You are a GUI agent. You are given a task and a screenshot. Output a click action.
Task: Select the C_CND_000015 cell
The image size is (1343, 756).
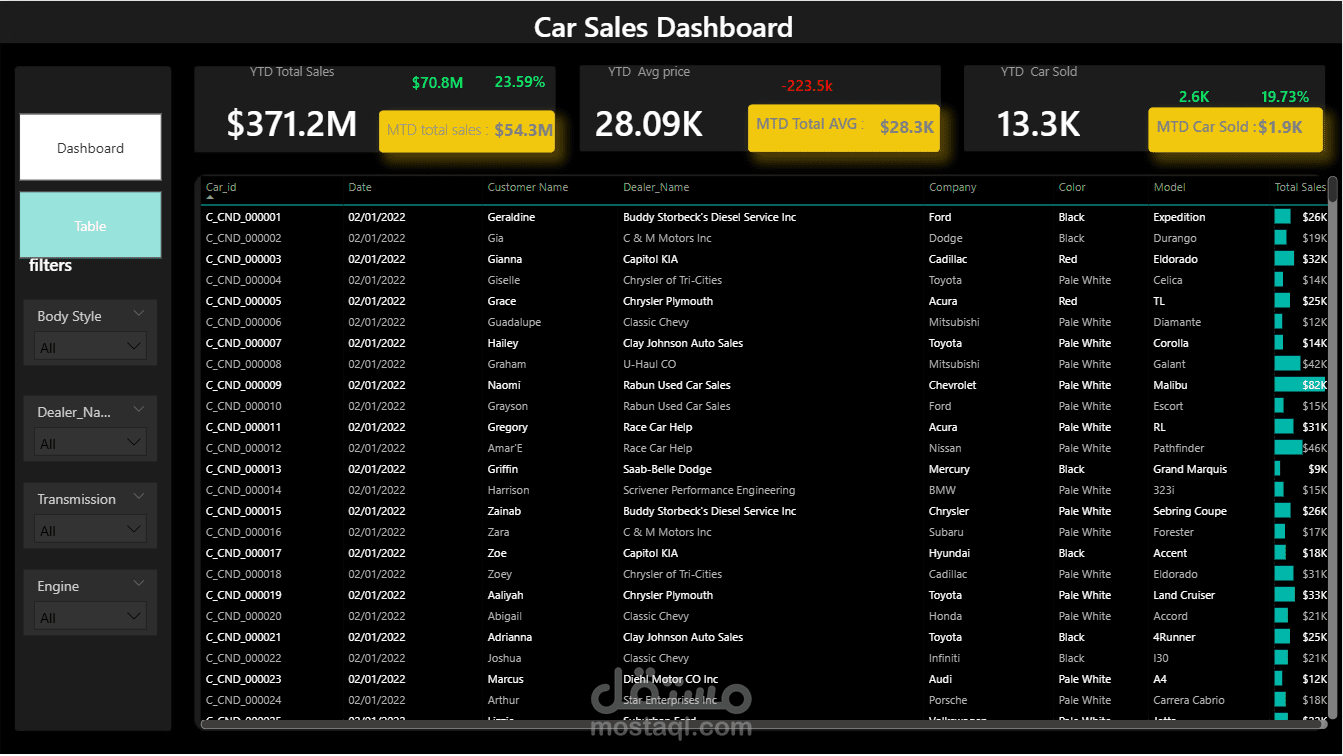coord(243,511)
